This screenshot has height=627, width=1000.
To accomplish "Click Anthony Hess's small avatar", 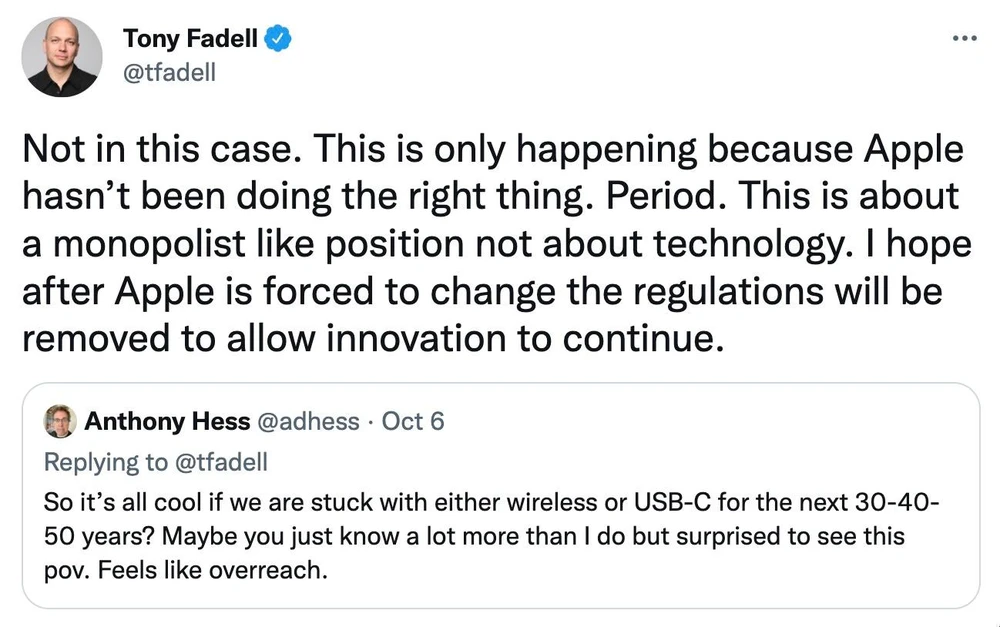I will tap(60, 421).
